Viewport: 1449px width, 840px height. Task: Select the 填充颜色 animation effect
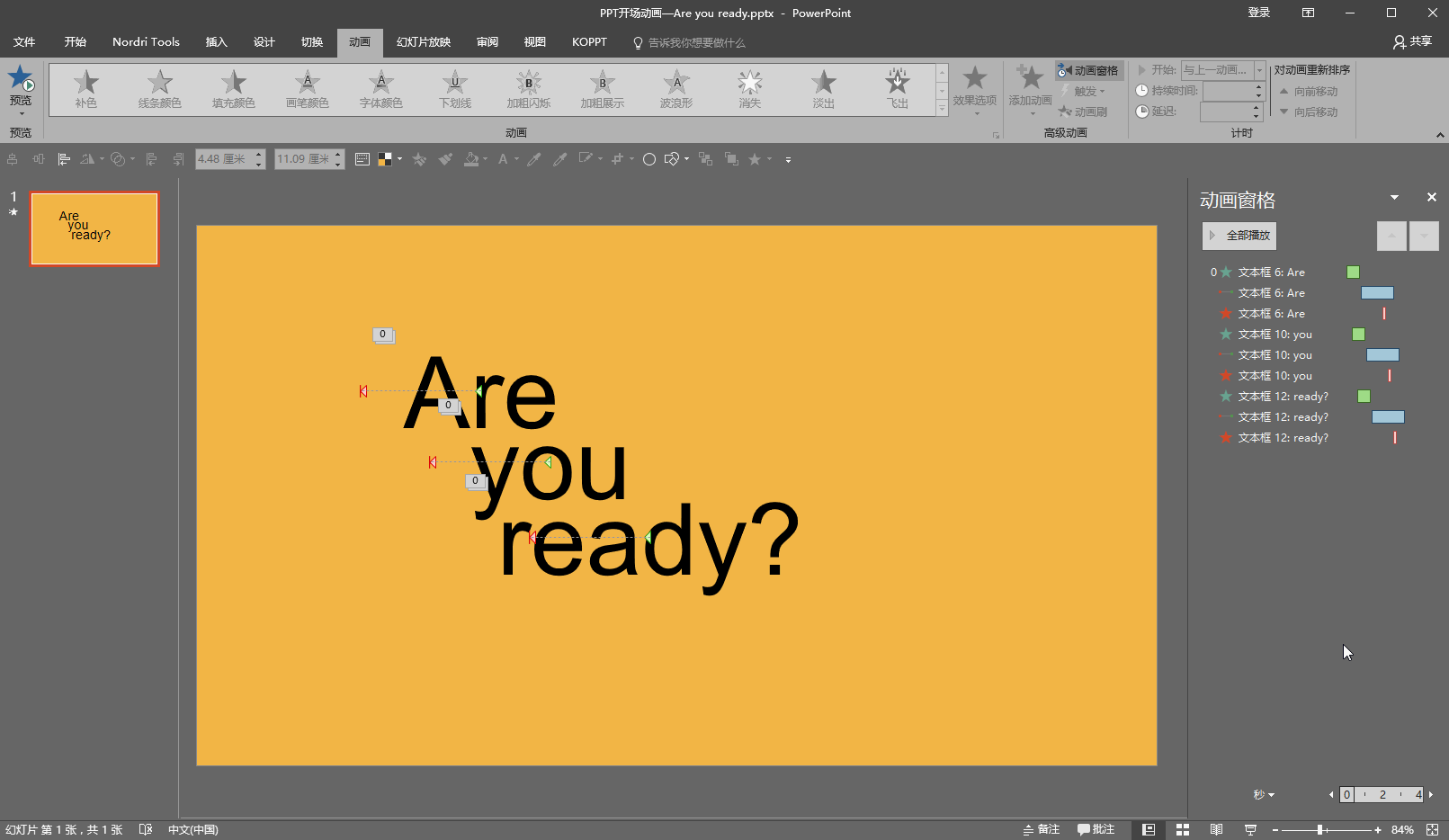pos(234,90)
